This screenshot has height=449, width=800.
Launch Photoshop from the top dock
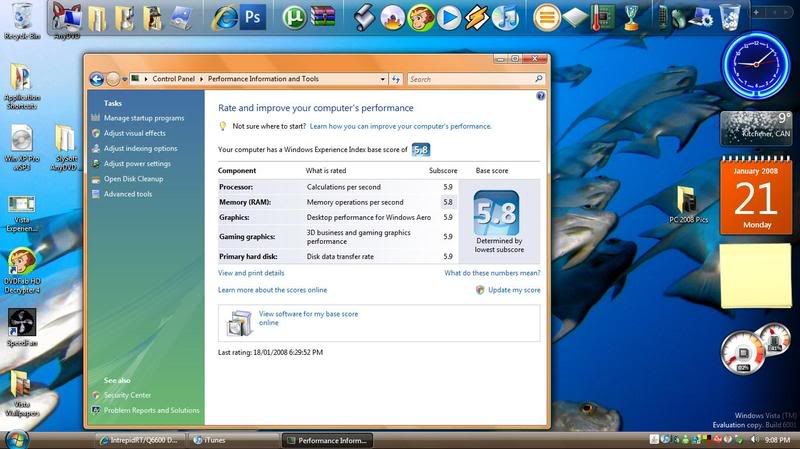click(x=254, y=17)
